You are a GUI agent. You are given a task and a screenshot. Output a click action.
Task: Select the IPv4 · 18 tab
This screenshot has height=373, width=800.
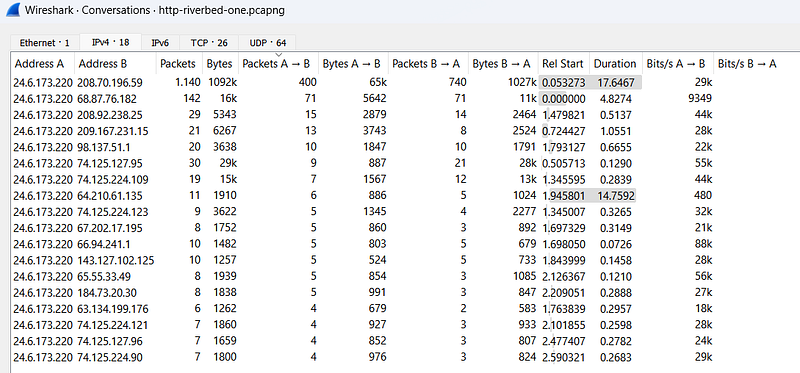tap(110, 42)
